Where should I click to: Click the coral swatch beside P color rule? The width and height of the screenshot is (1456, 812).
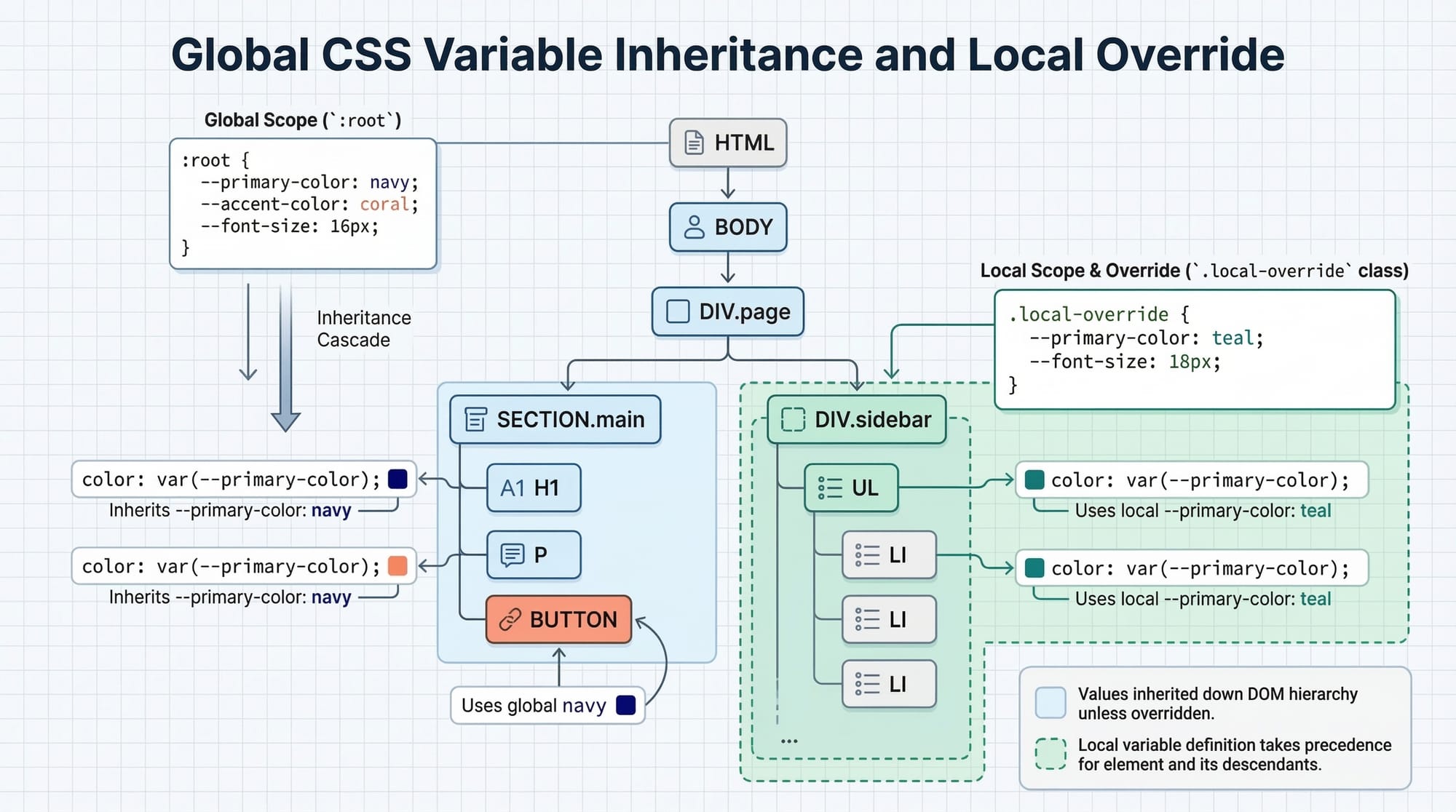(x=397, y=566)
